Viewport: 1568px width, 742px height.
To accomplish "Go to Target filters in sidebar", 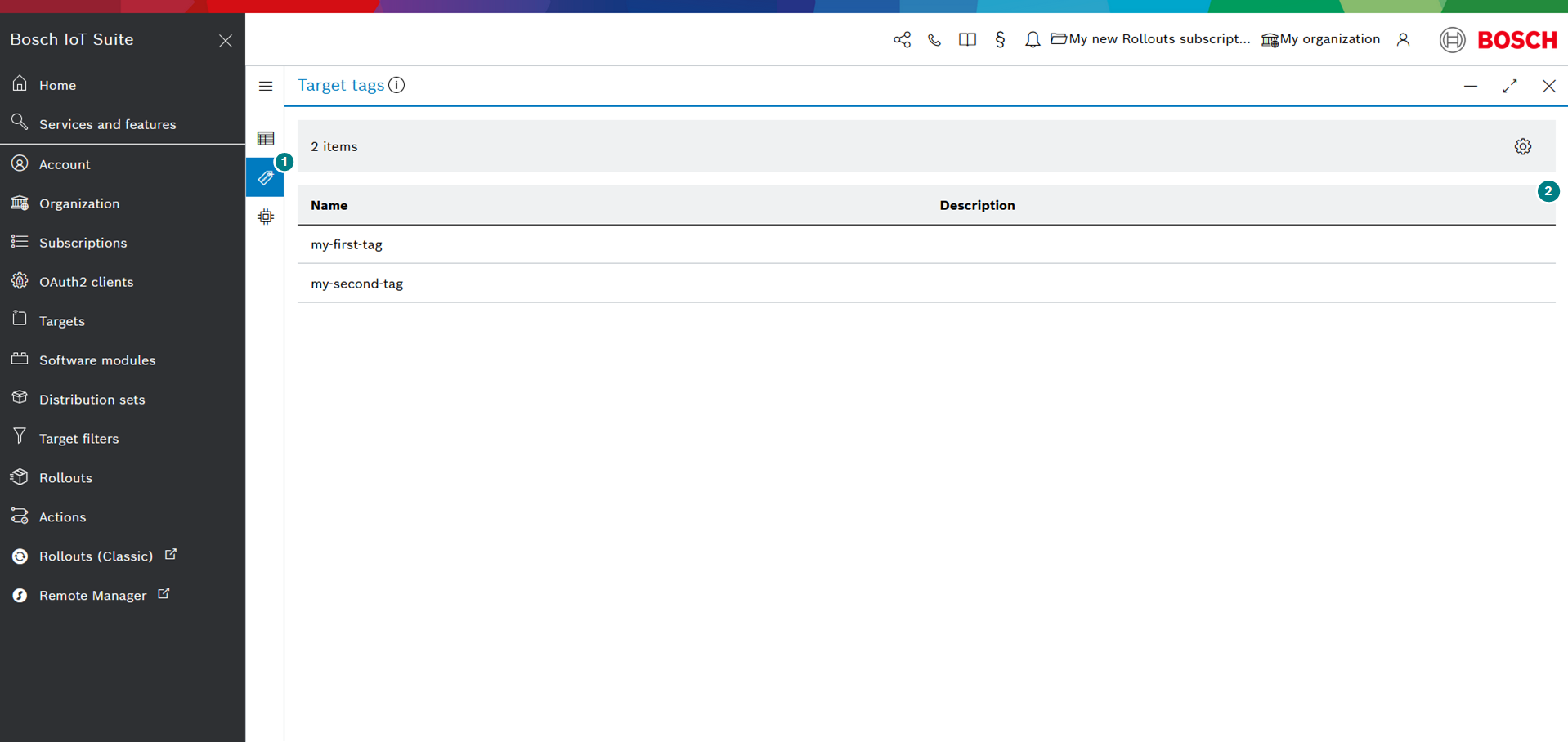I will [x=78, y=439].
